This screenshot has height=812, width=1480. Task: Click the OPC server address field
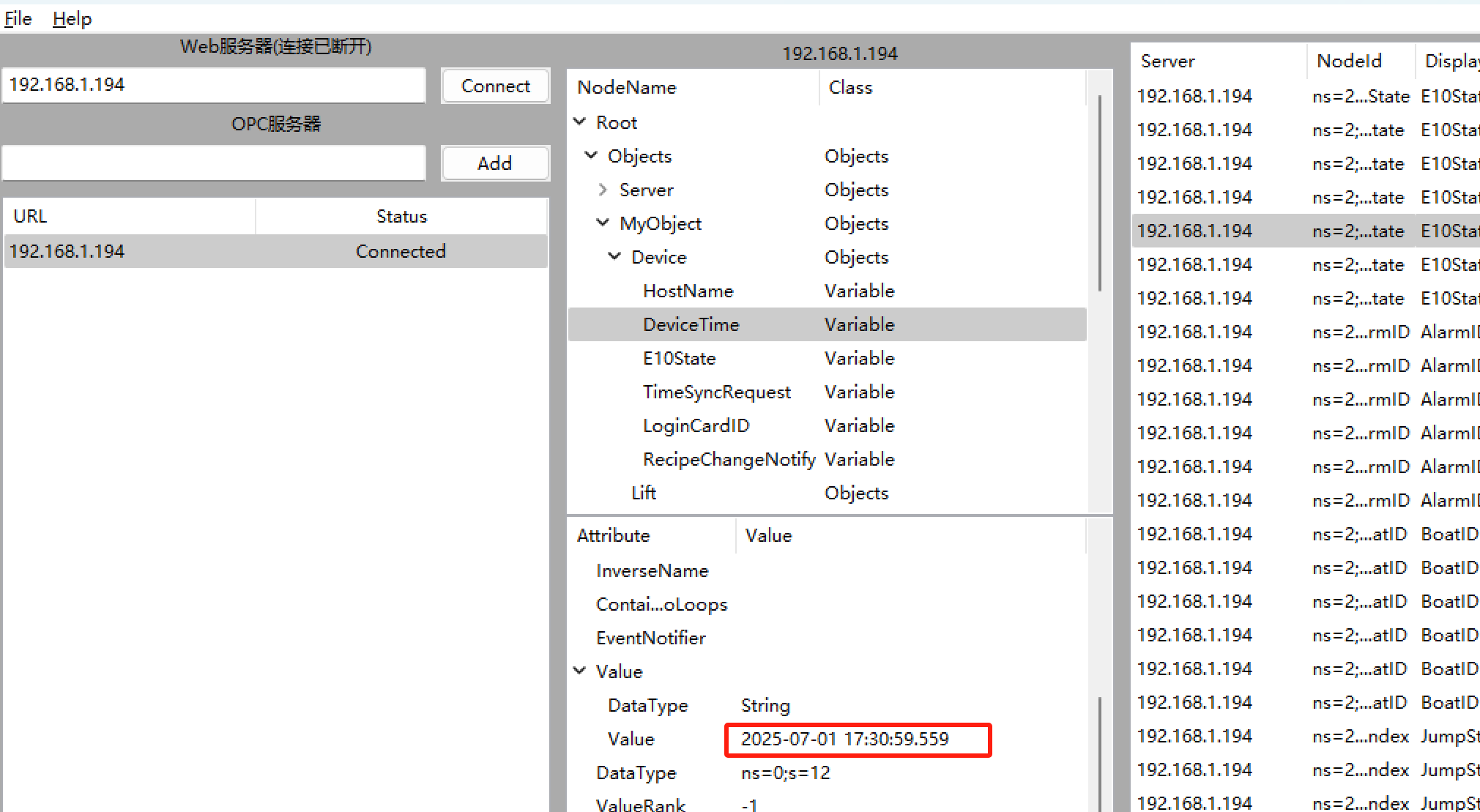point(214,163)
